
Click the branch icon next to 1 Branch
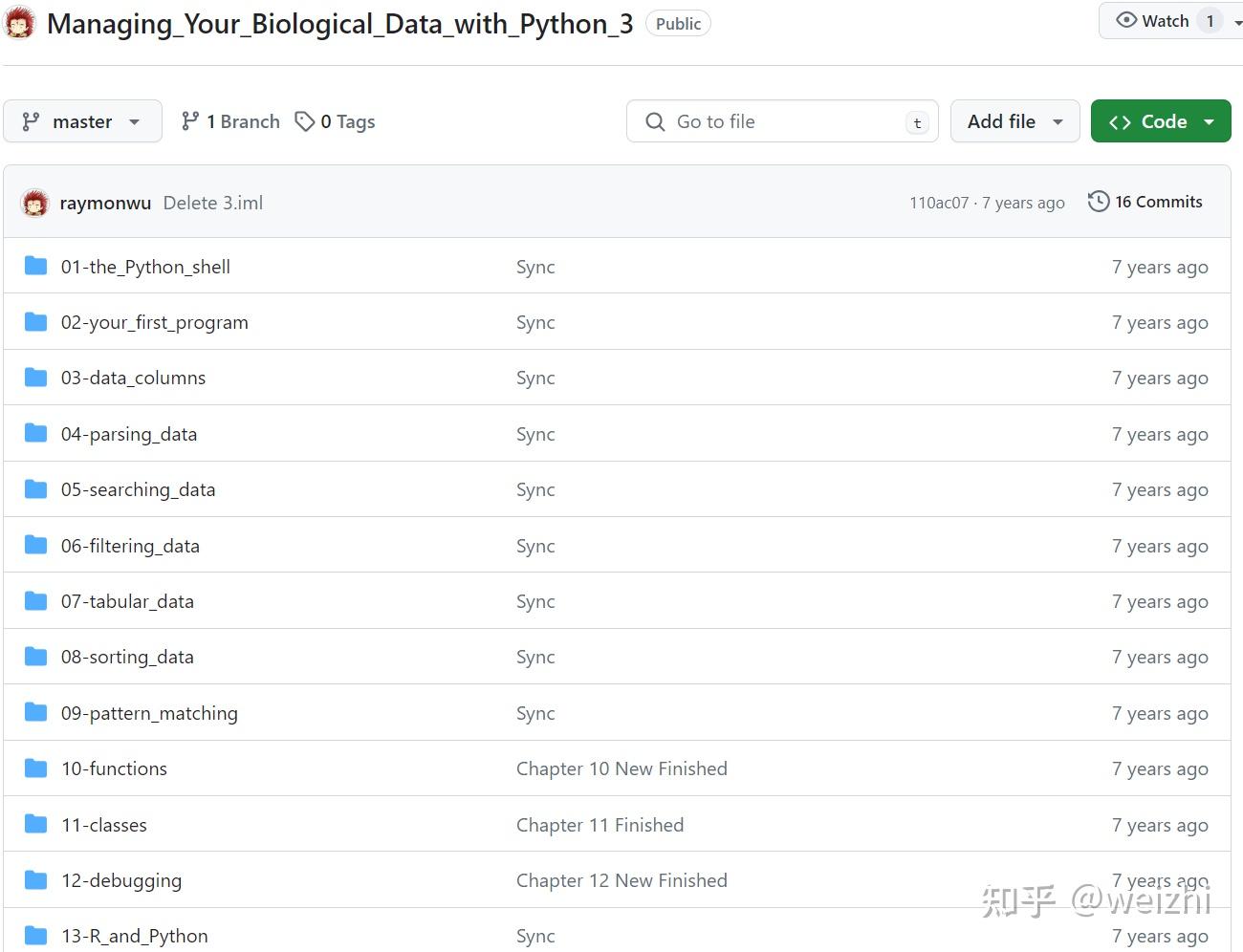[x=190, y=121]
